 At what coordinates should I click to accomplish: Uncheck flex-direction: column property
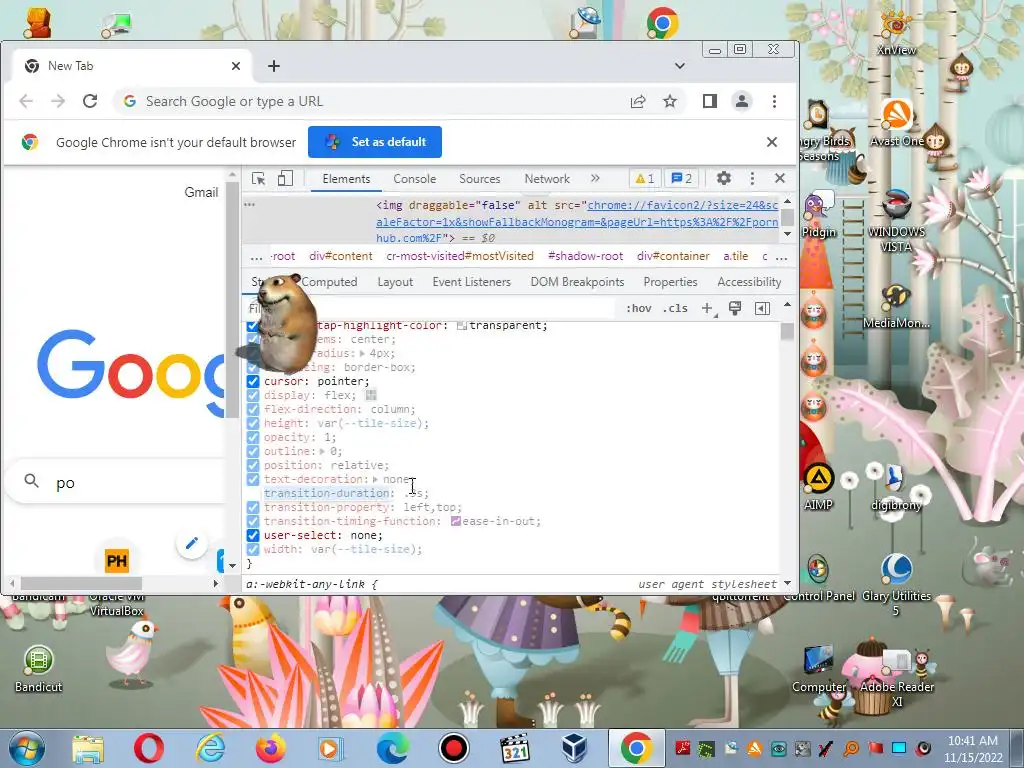point(253,409)
